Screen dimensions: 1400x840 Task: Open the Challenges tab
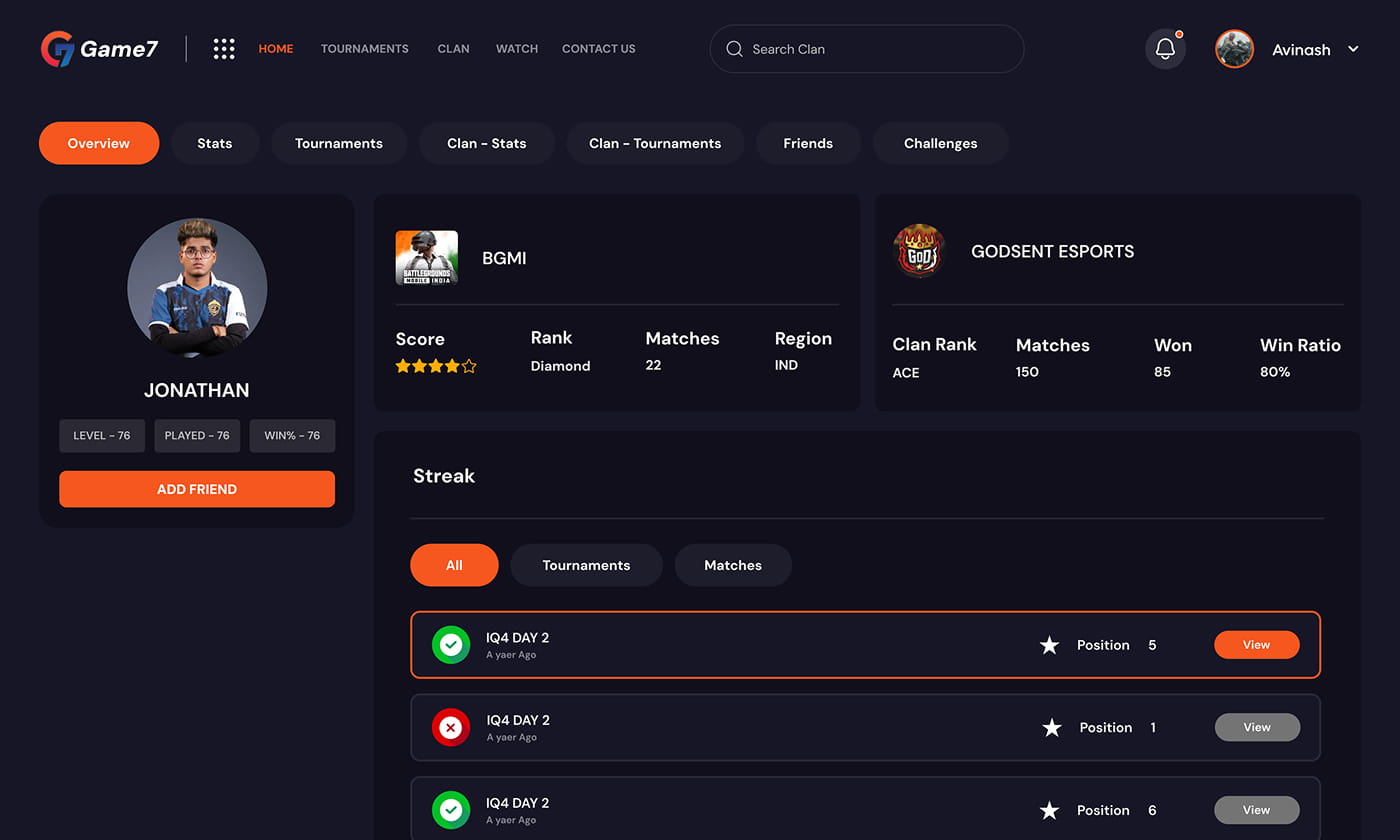[x=940, y=143]
